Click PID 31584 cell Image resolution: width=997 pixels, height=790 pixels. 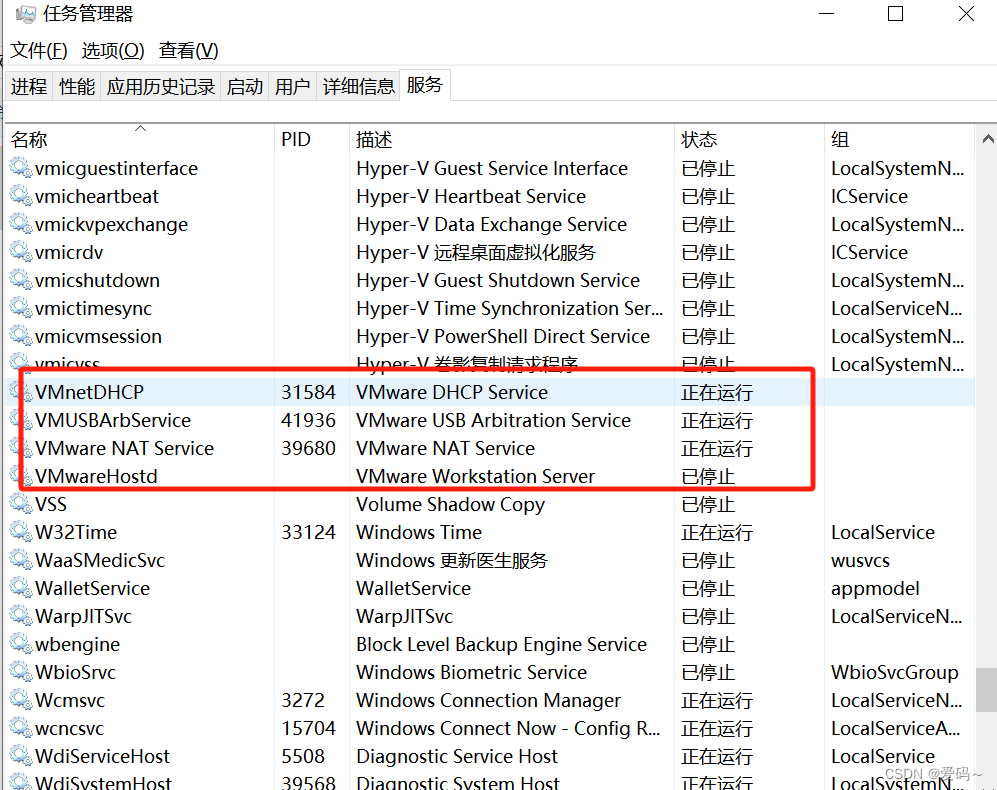308,392
